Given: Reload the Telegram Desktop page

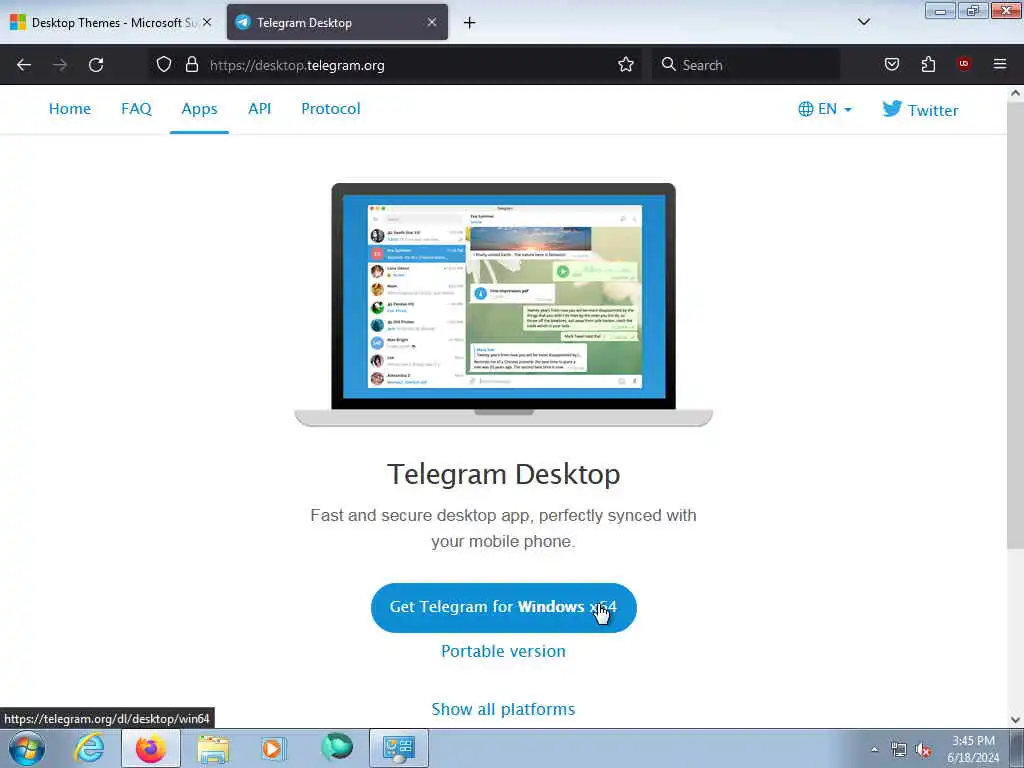Looking at the screenshot, I should pyautogui.click(x=96, y=65).
